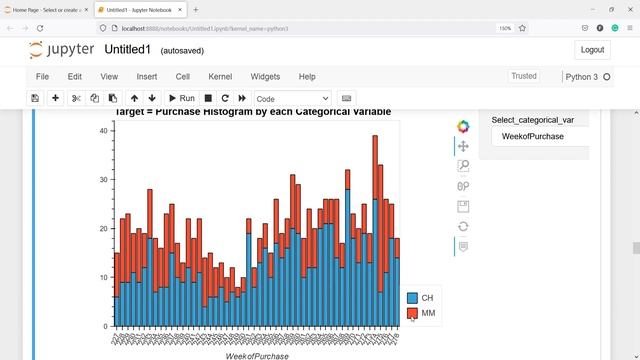Screen dimensions: 640x360
Task: Click the CH blue legend swatch
Action: coord(412,298)
